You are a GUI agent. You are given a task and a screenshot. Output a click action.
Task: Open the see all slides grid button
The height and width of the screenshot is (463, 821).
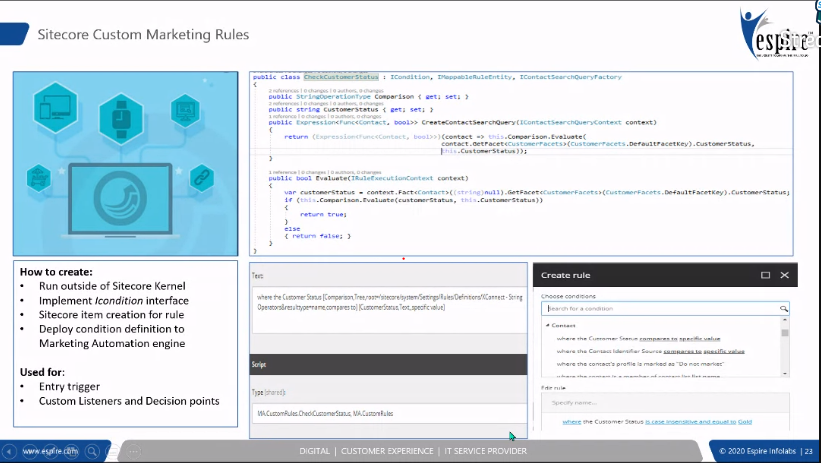pyautogui.click(x=71, y=451)
